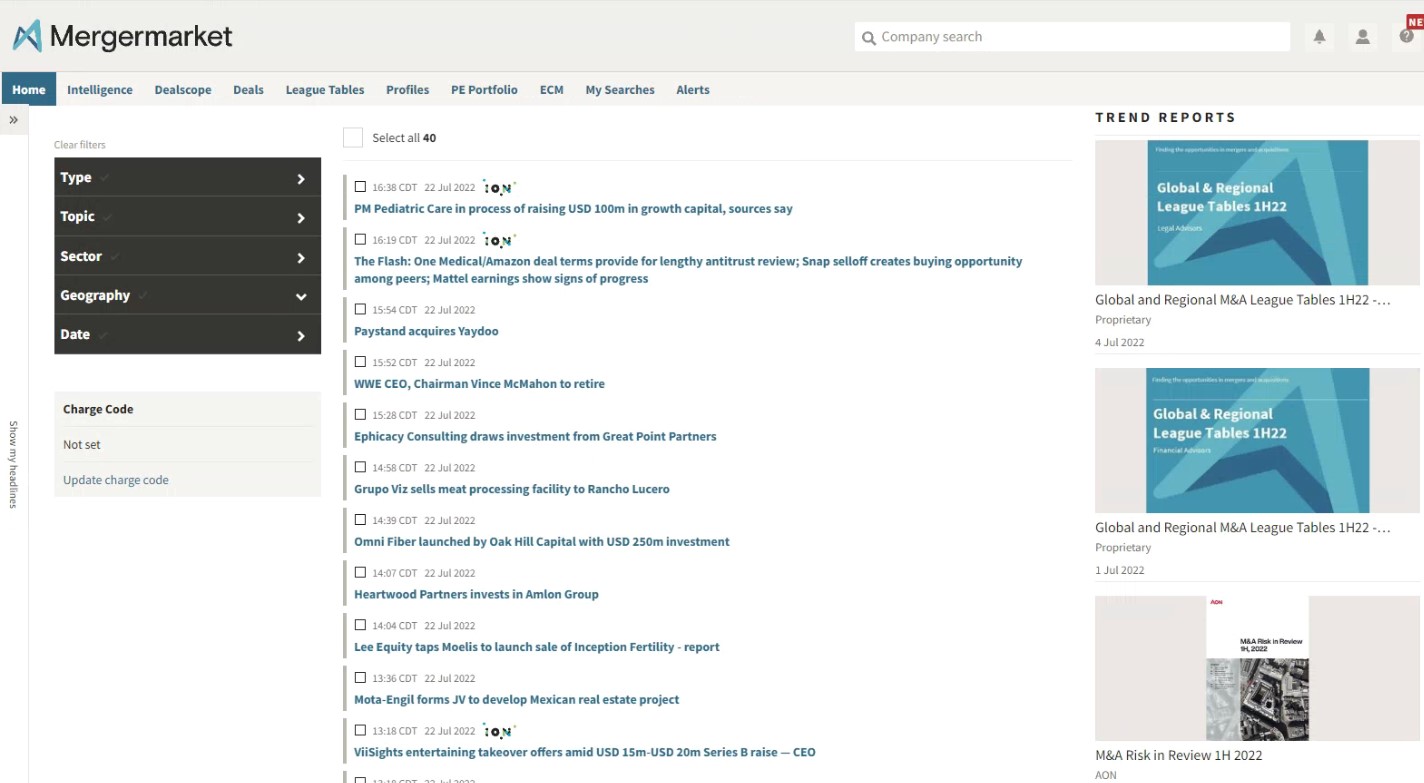Expand sidebar with double chevron icon

click(x=14, y=120)
